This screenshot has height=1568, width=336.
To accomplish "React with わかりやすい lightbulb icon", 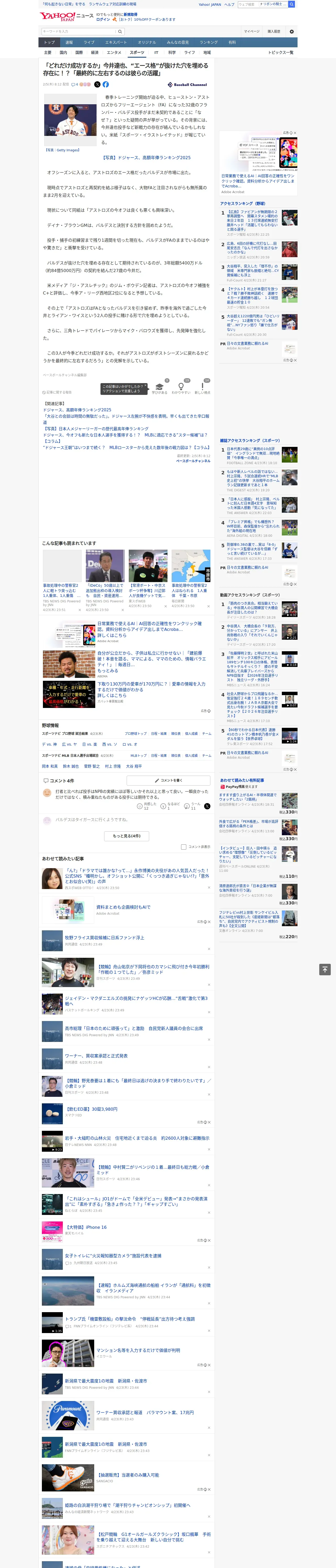I will click(181, 387).
